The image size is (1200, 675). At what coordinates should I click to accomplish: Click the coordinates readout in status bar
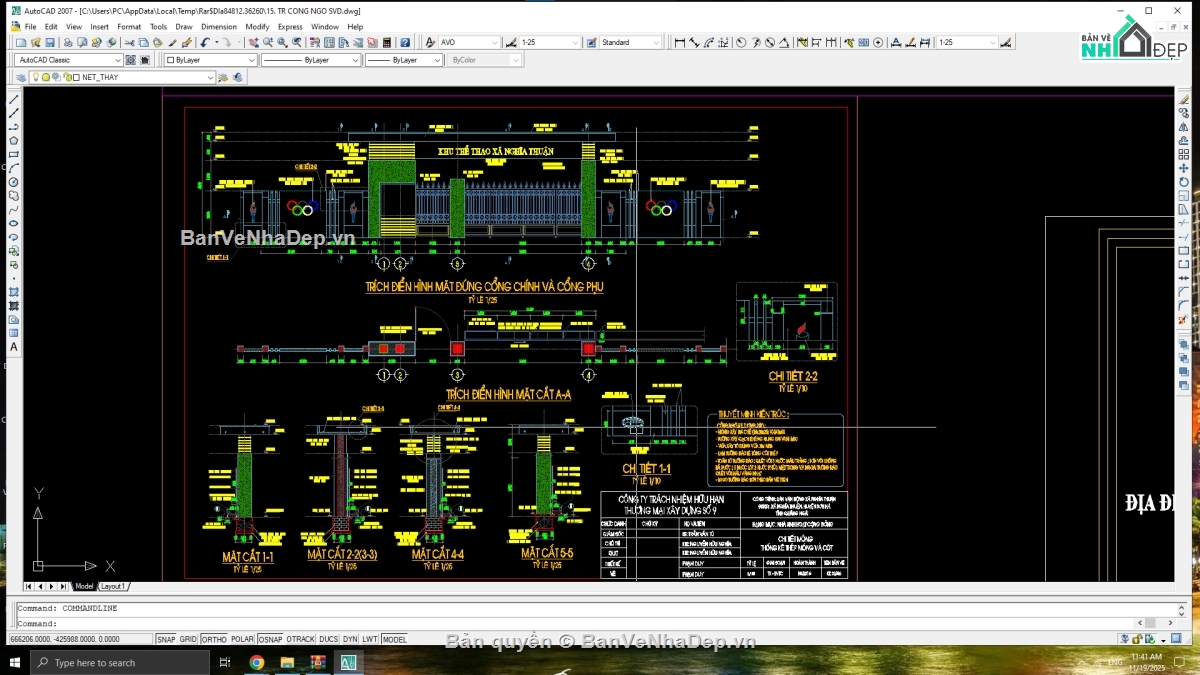click(x=80, y=639)
